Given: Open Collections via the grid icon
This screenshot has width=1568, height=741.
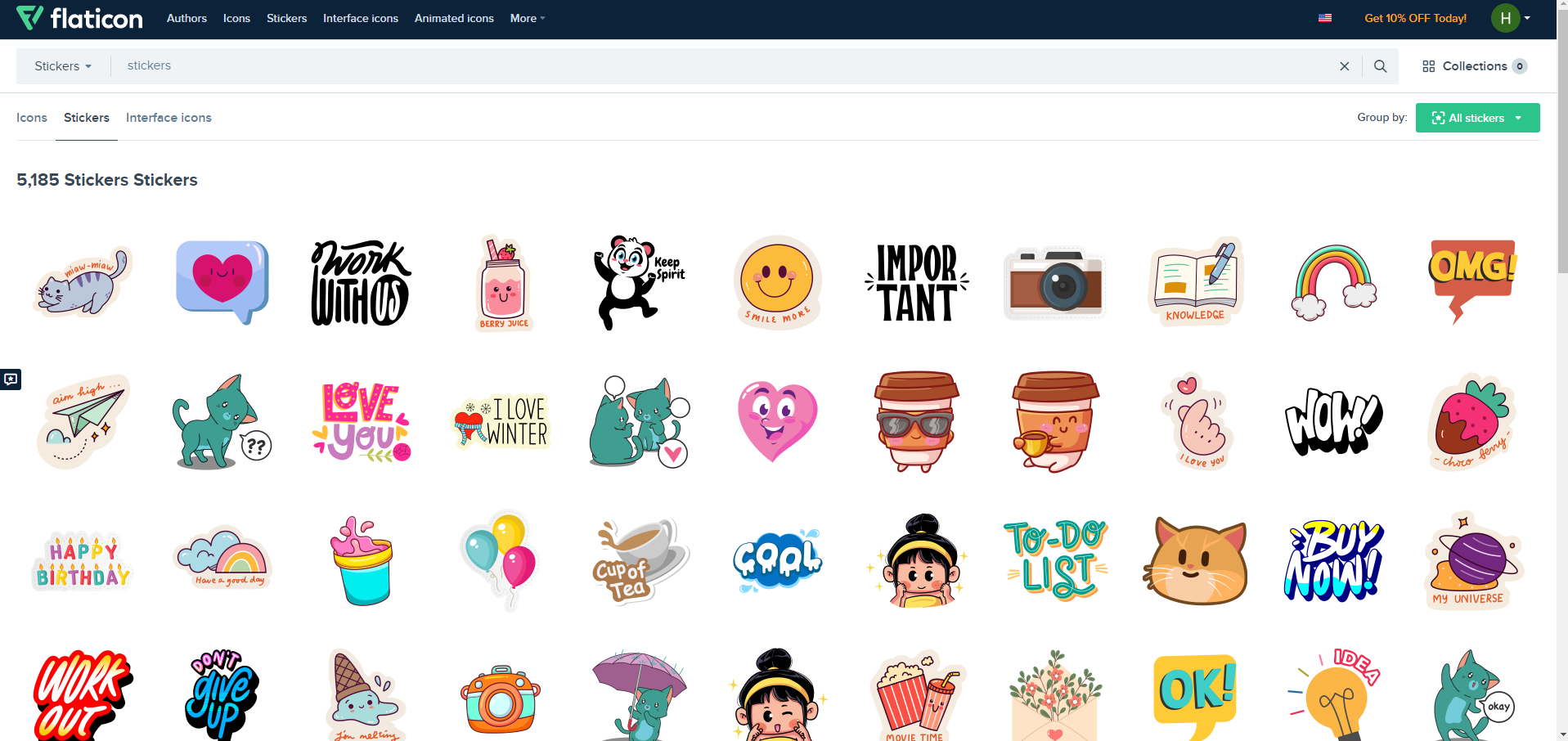Looking at the screenshot, I should click(1428, 66).
